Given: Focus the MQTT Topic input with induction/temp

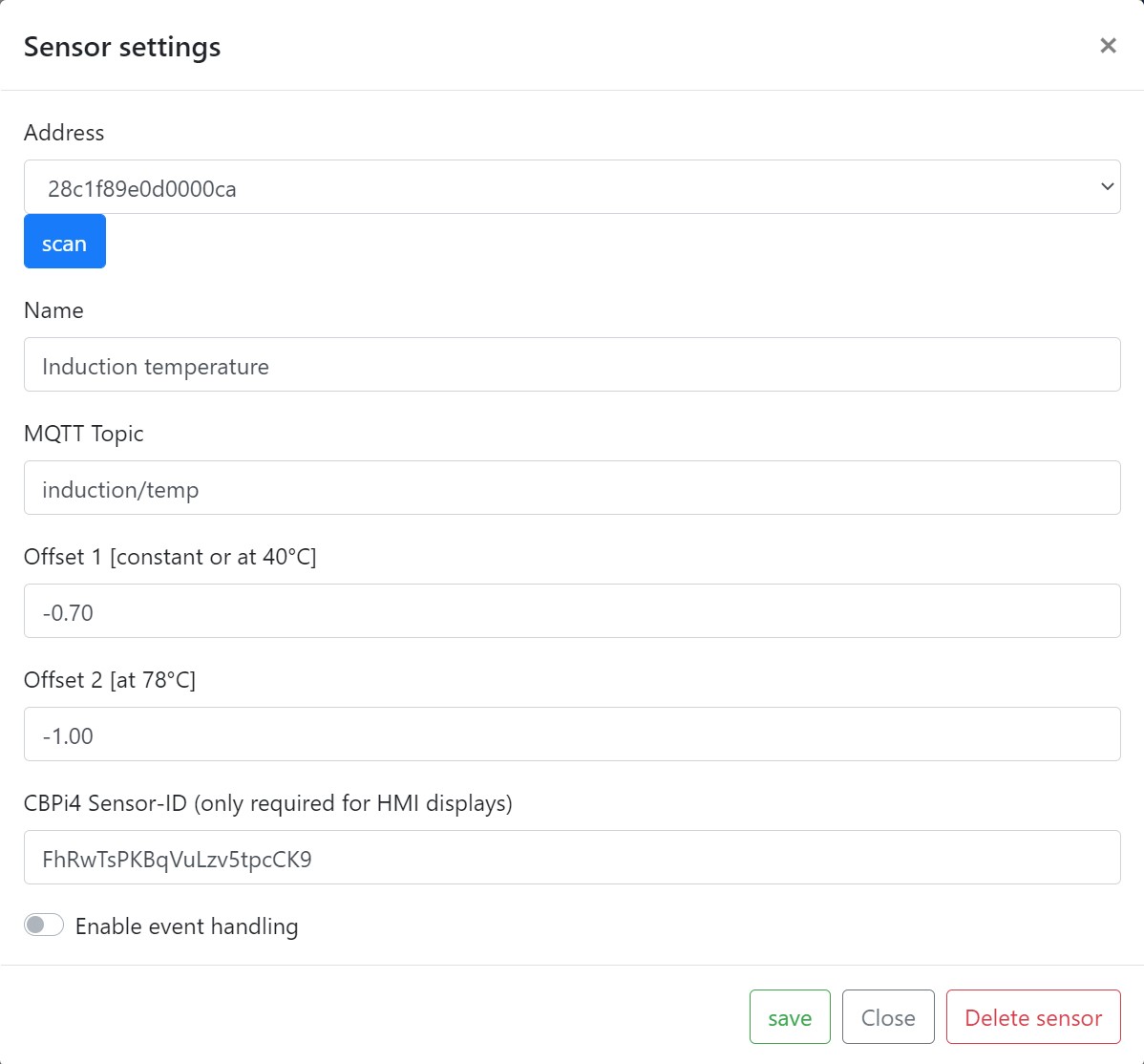Looking at the screenshot, I should click(x=571, y=488).
